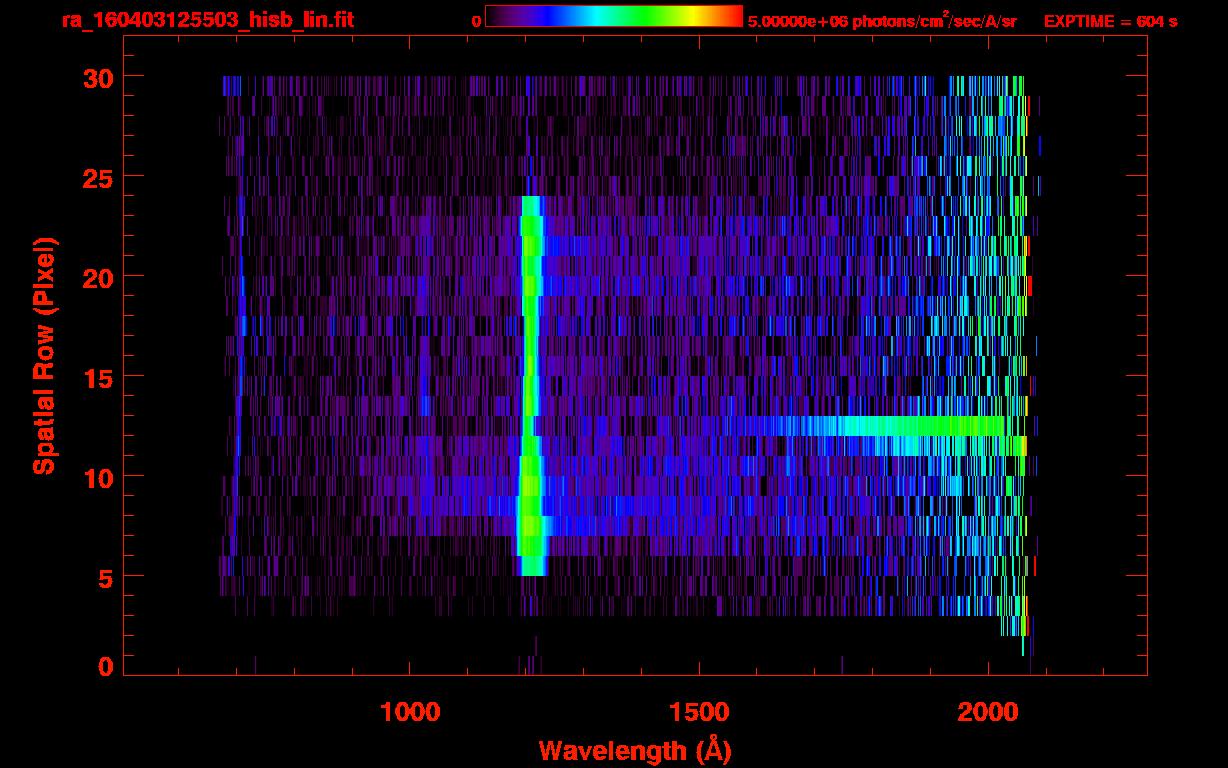
Task: Click the y-axis tick label 15
Action: [98, 377]
